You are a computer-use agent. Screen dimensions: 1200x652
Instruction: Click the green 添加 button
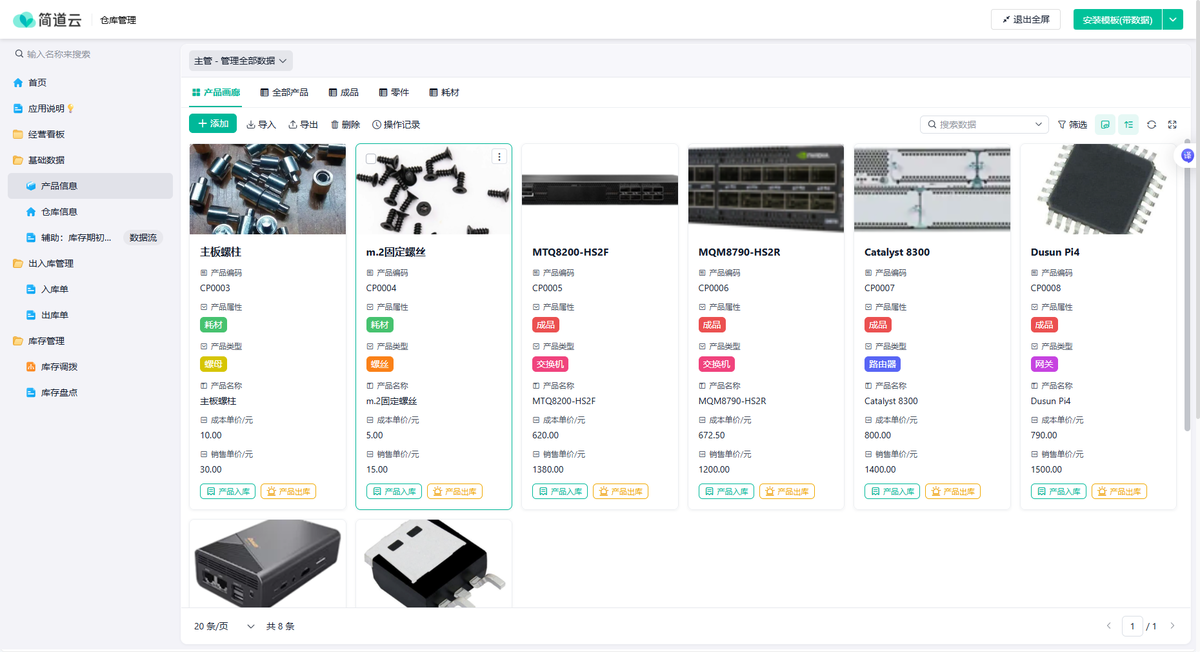tap(213, 124)
